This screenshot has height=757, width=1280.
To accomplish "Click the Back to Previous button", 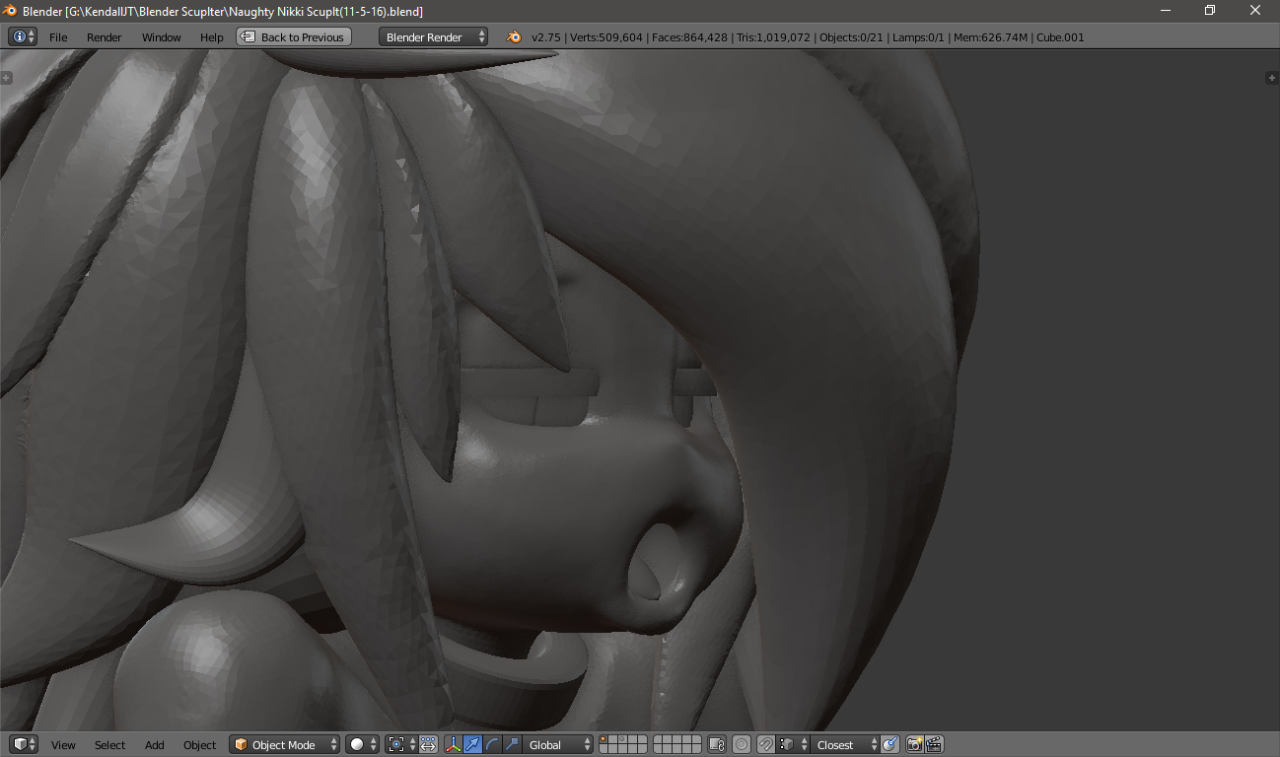I will (x=294, y=37).
